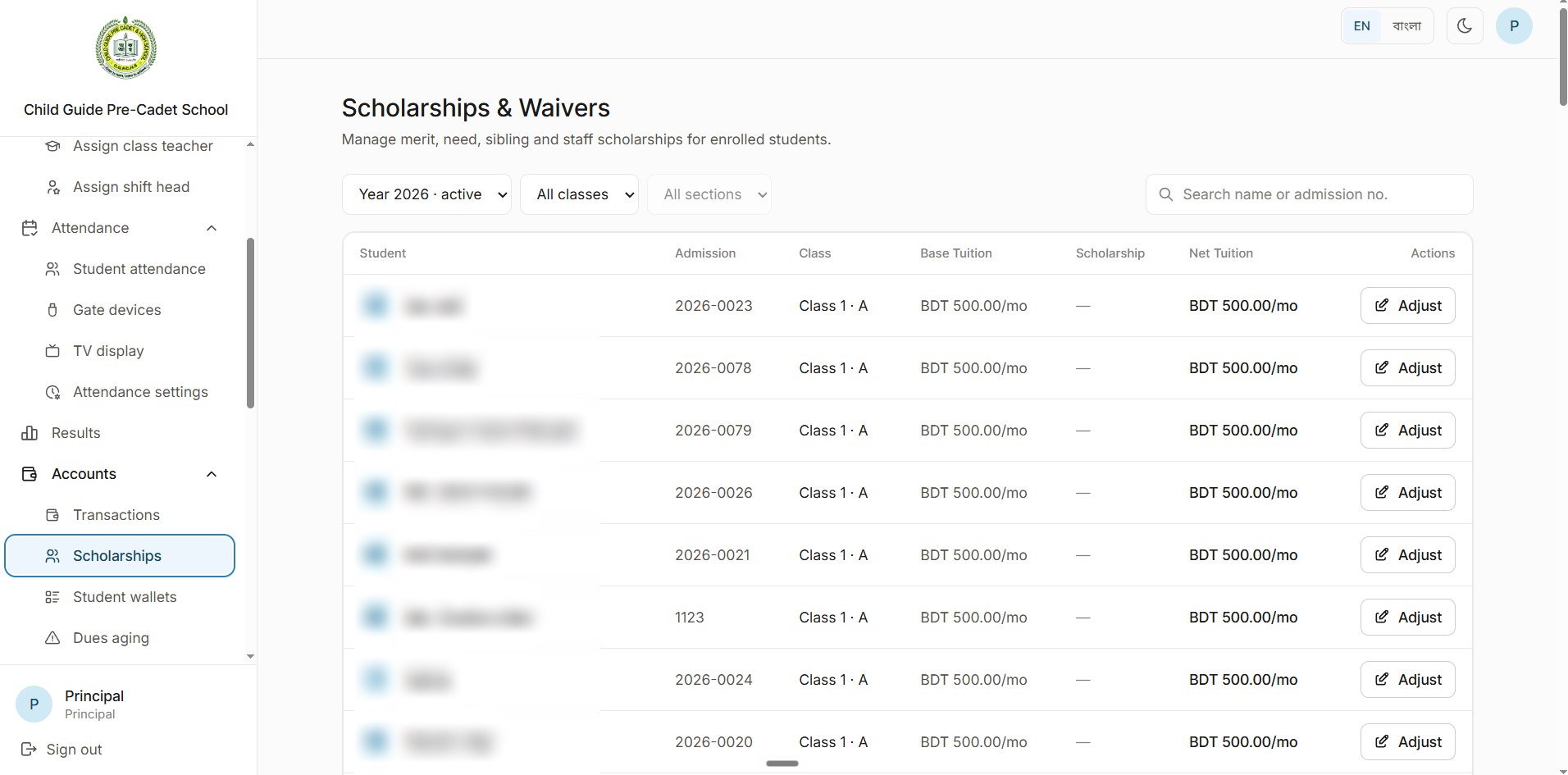Click edit icon in 2026-0026 Adjust button
Screen dimensions: 1568x775
(x=1382, y=492)
